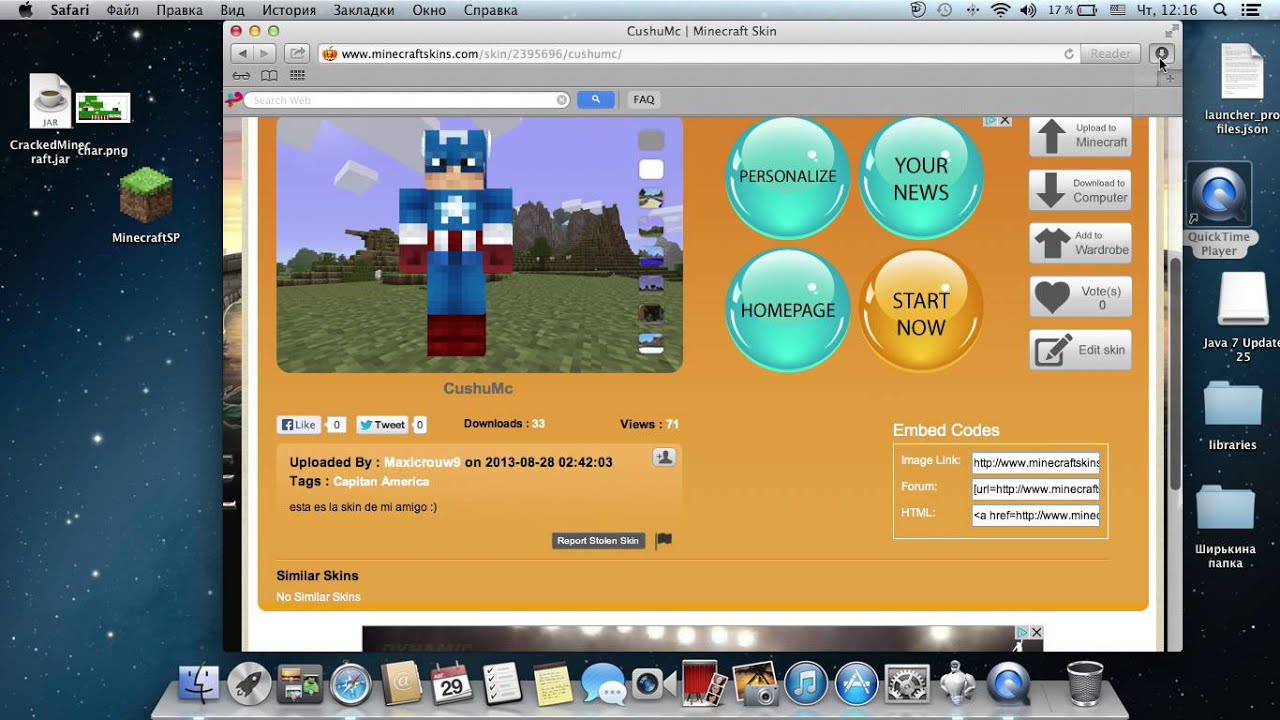Click the Reader button in the address bar
The height and width of the screenshot is (720, 1280).
click(x=1110, y=54)
